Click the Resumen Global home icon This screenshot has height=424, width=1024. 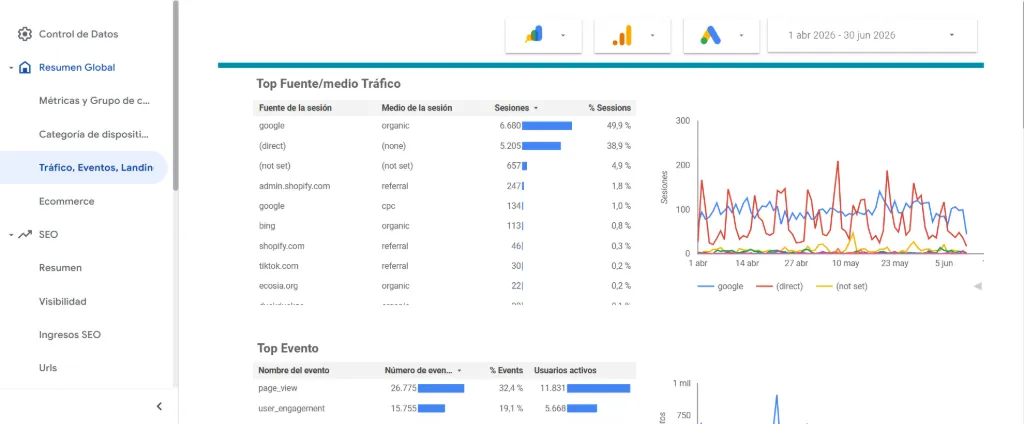click(x=25, y=67)
